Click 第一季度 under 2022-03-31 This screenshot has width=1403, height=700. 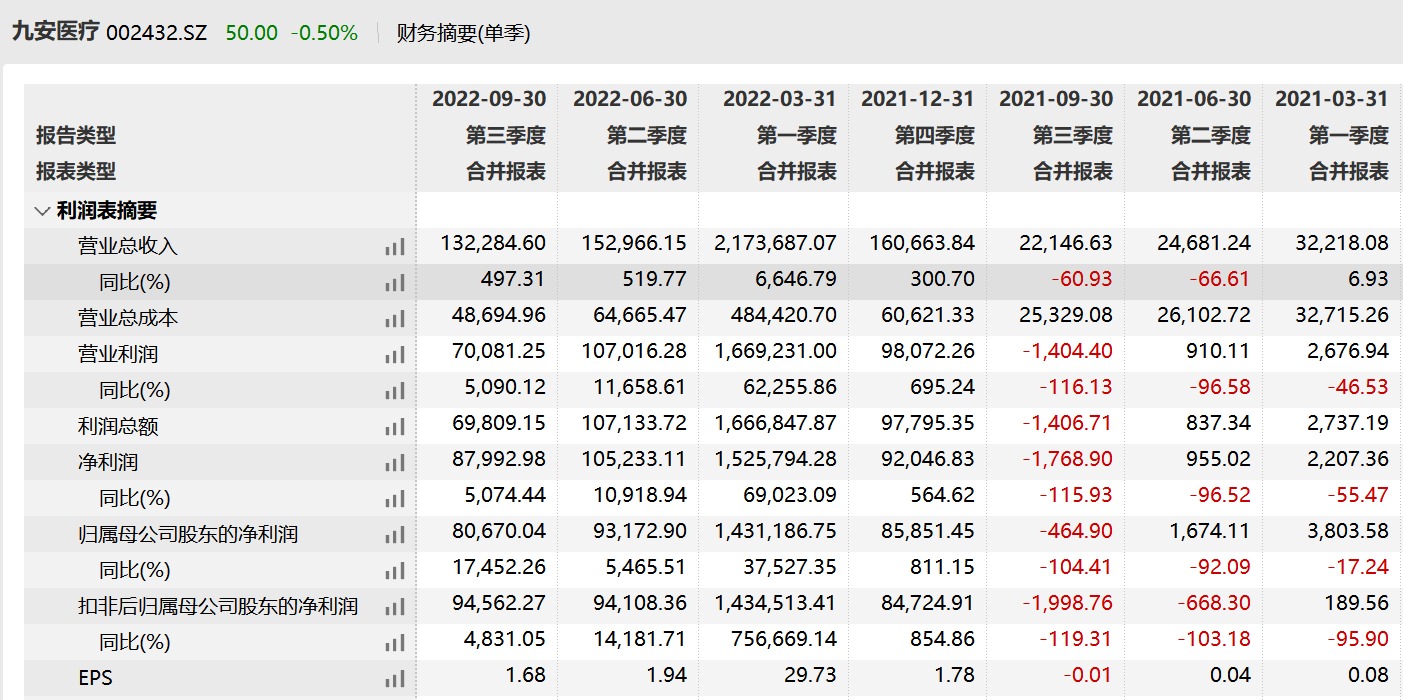(797, 135)
